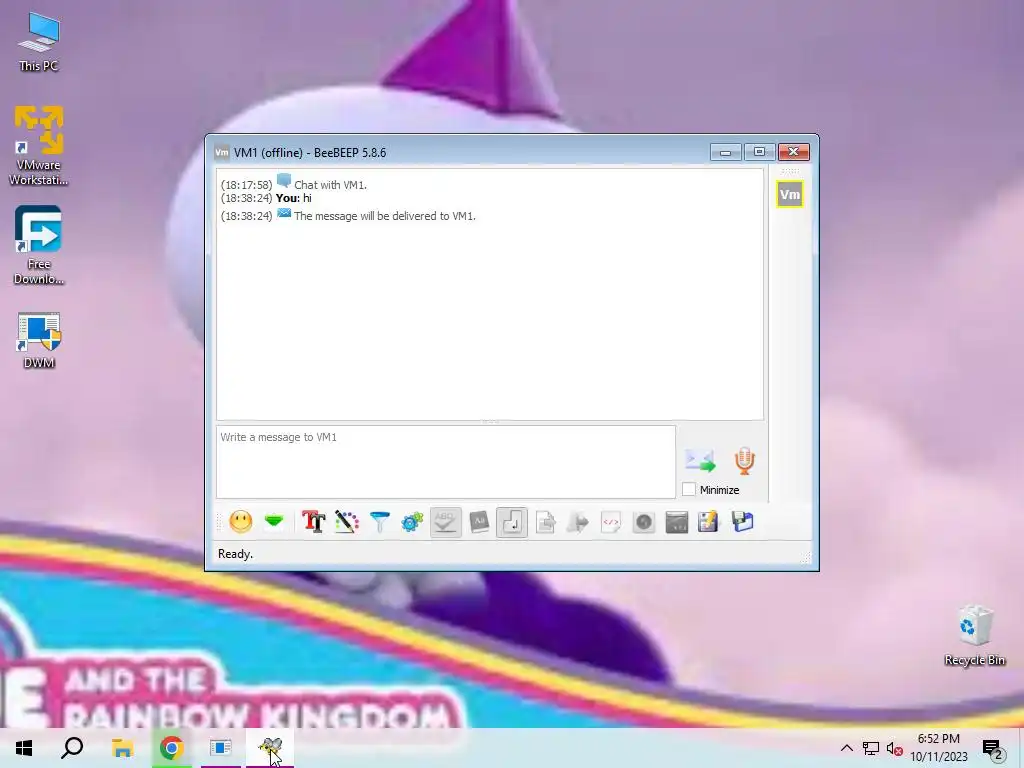1024x768 pixels.
Task: Enable the Minimize checkbox
Action: tap(689, 489)
